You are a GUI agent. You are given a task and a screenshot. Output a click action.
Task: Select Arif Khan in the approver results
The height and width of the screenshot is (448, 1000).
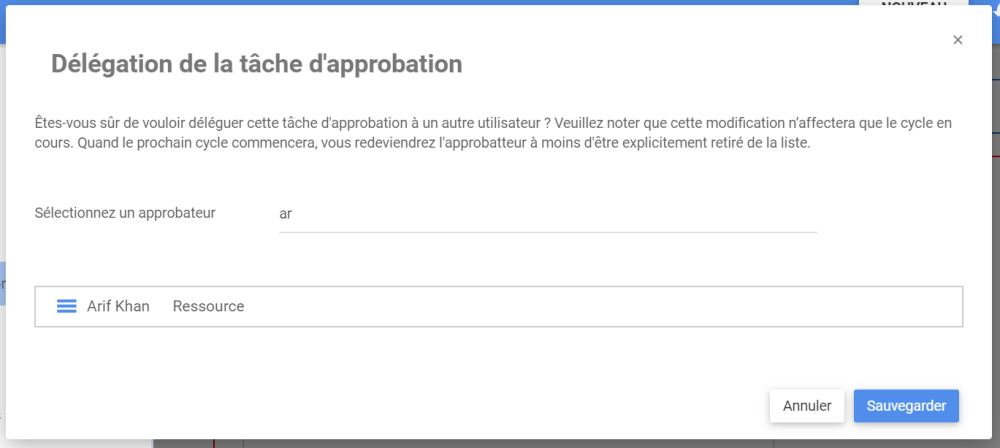[x=118, y=307]
